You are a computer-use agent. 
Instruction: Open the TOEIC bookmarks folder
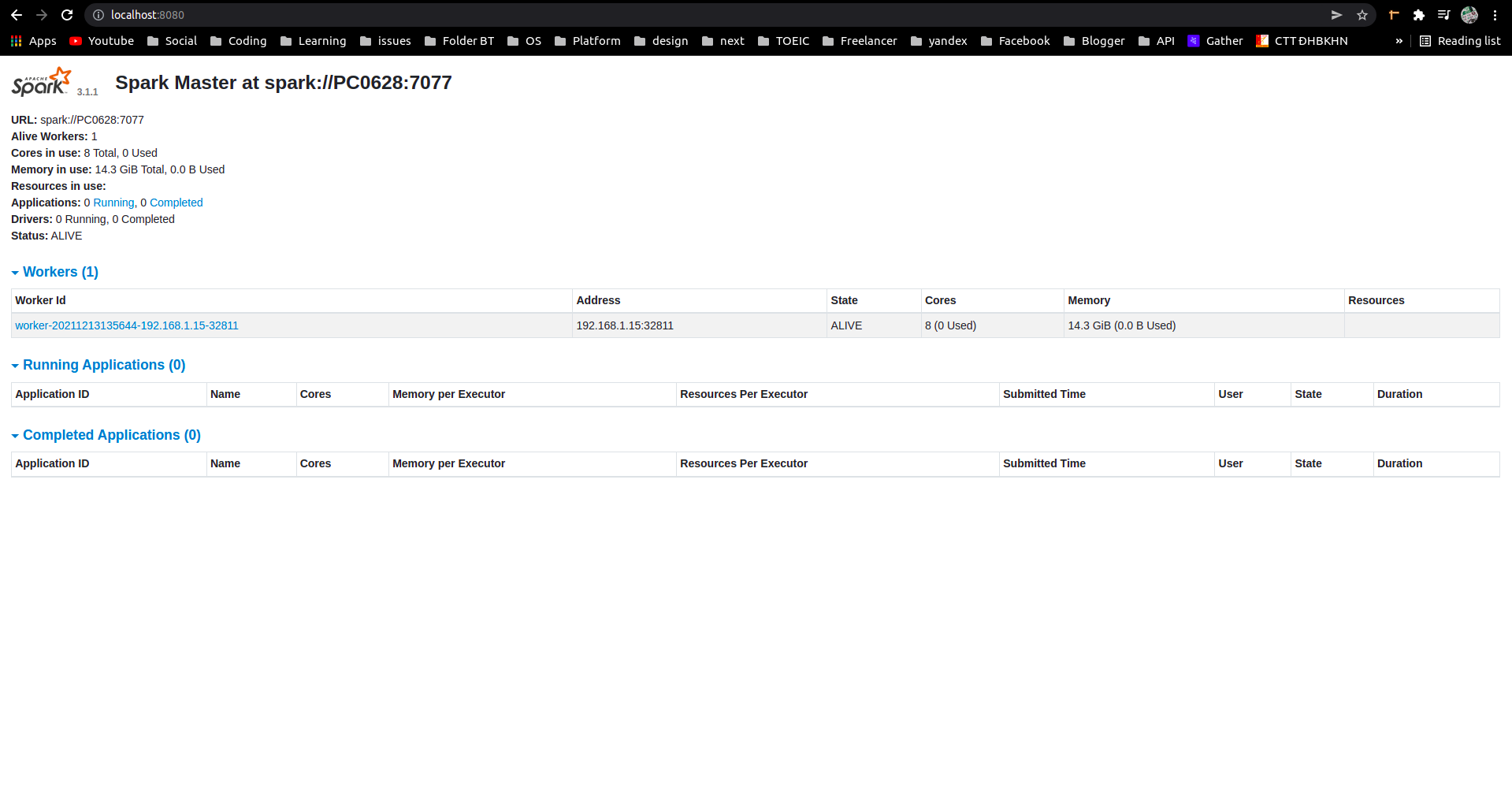coord(783,41)
